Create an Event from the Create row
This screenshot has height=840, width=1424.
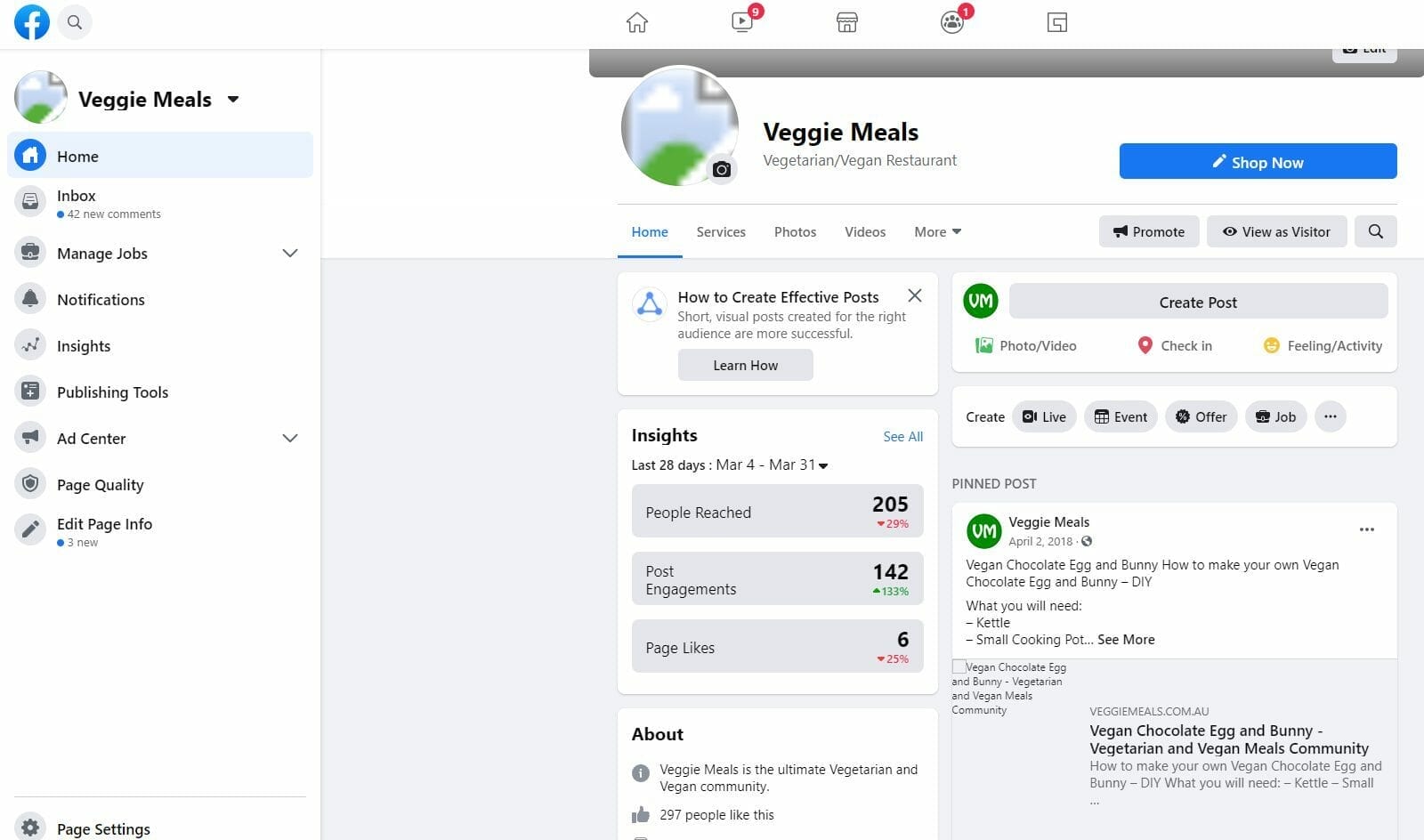tap(1120, 416)
